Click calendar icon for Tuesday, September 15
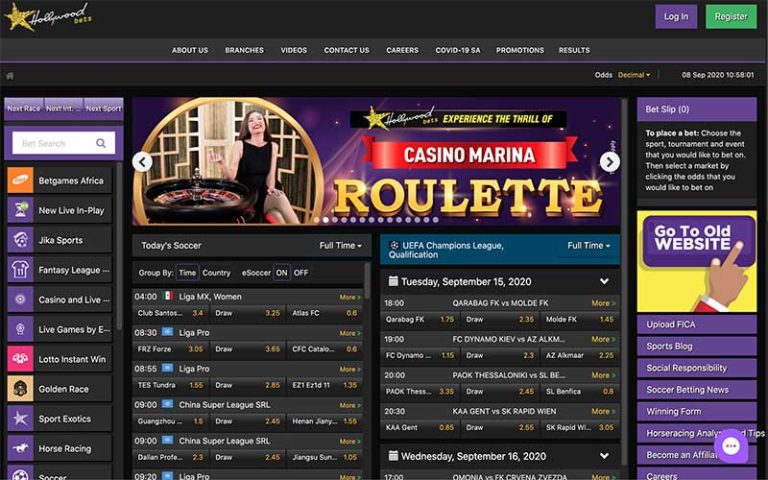Viewport: 768px width, 480px height. point(393,281)
